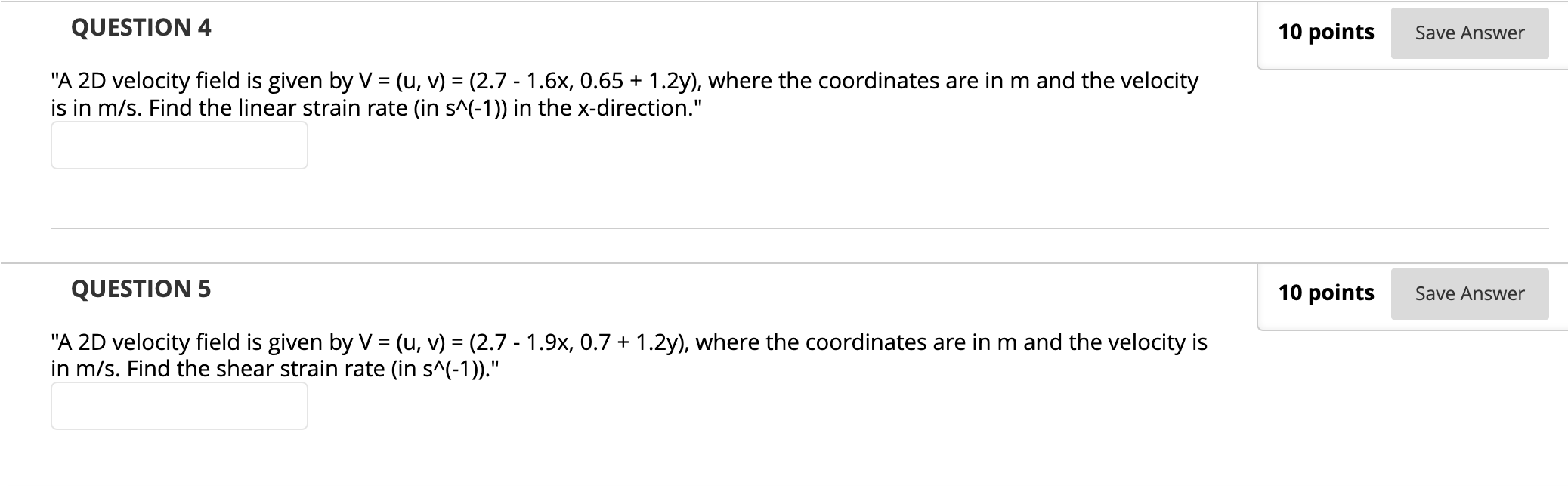Select the QUESTION 5 heading
Viewport: 1568px width, 486px height.
(x=140, y=288)
